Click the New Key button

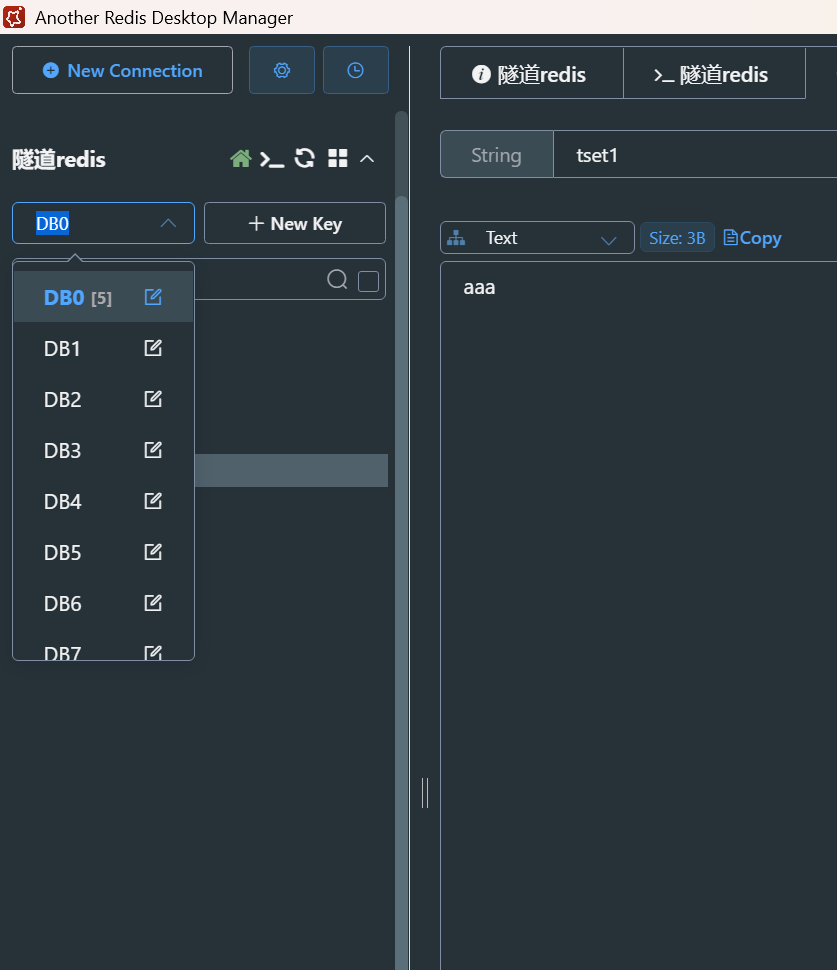pos(295,223)
